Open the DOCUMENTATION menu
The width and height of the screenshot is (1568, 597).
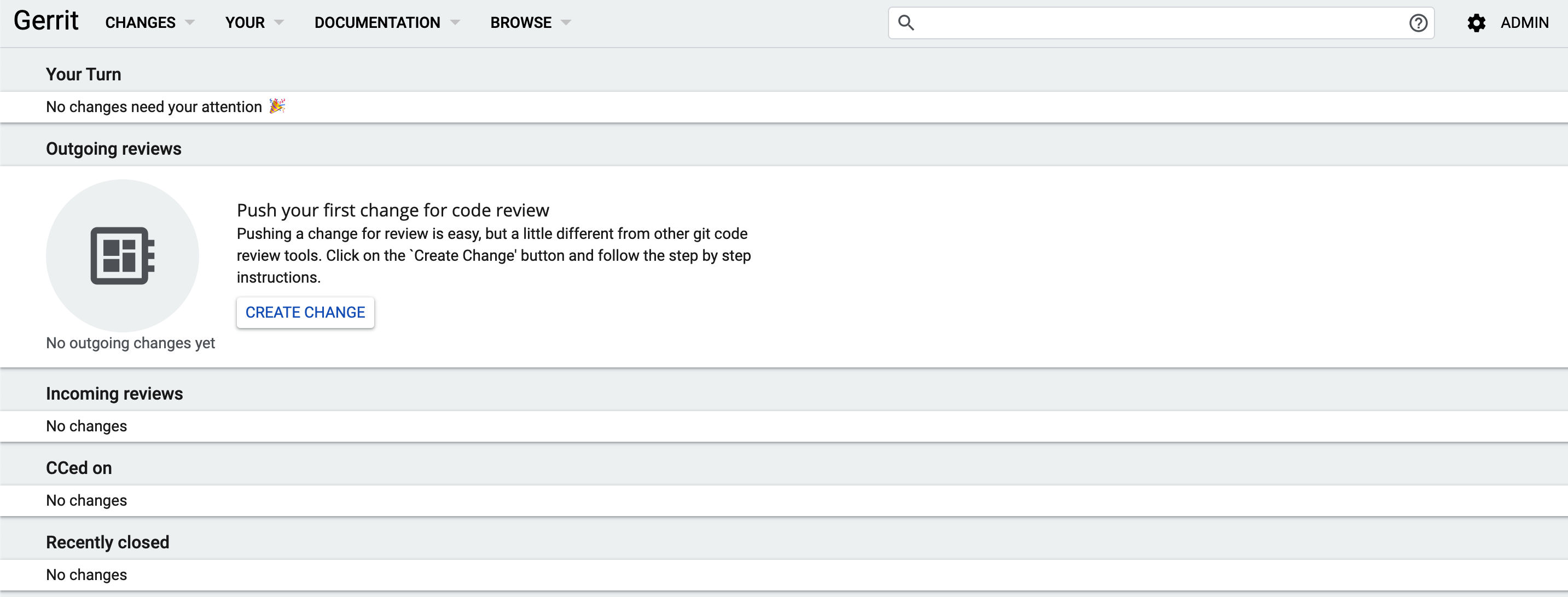coord(377,22)
